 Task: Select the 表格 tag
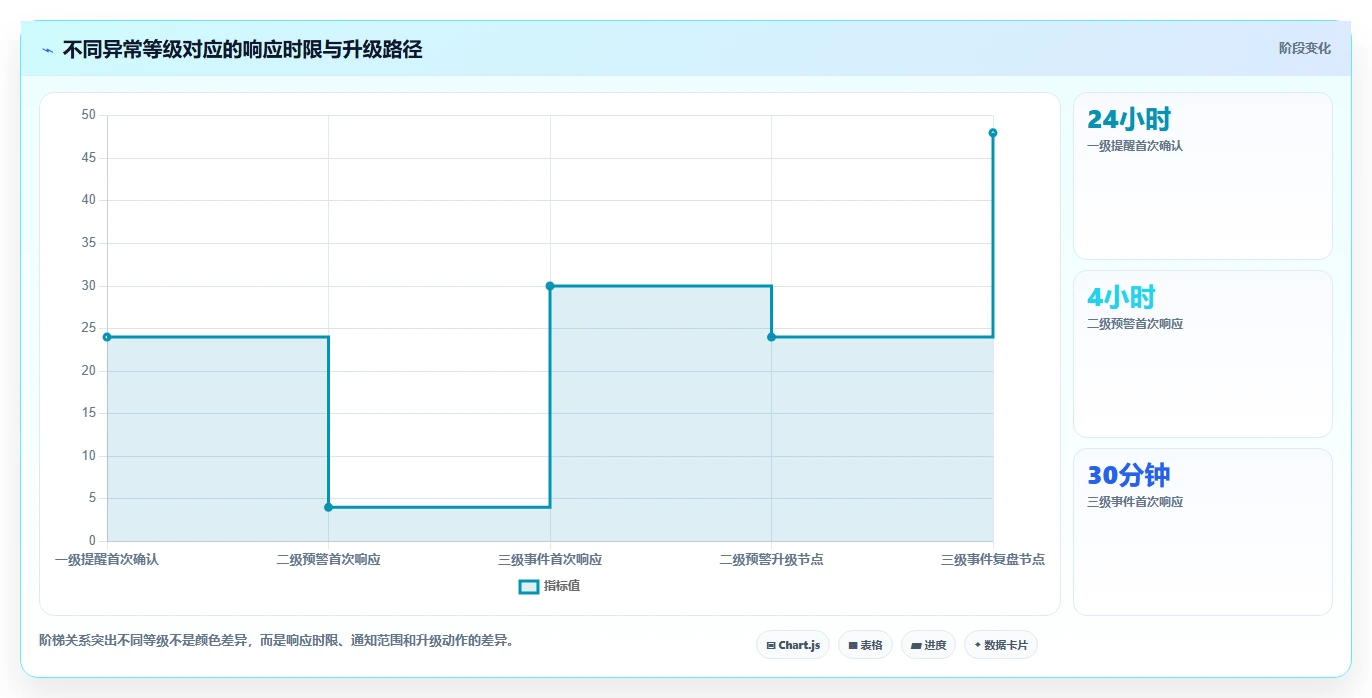pyautogui.click(x=865, y=645)
